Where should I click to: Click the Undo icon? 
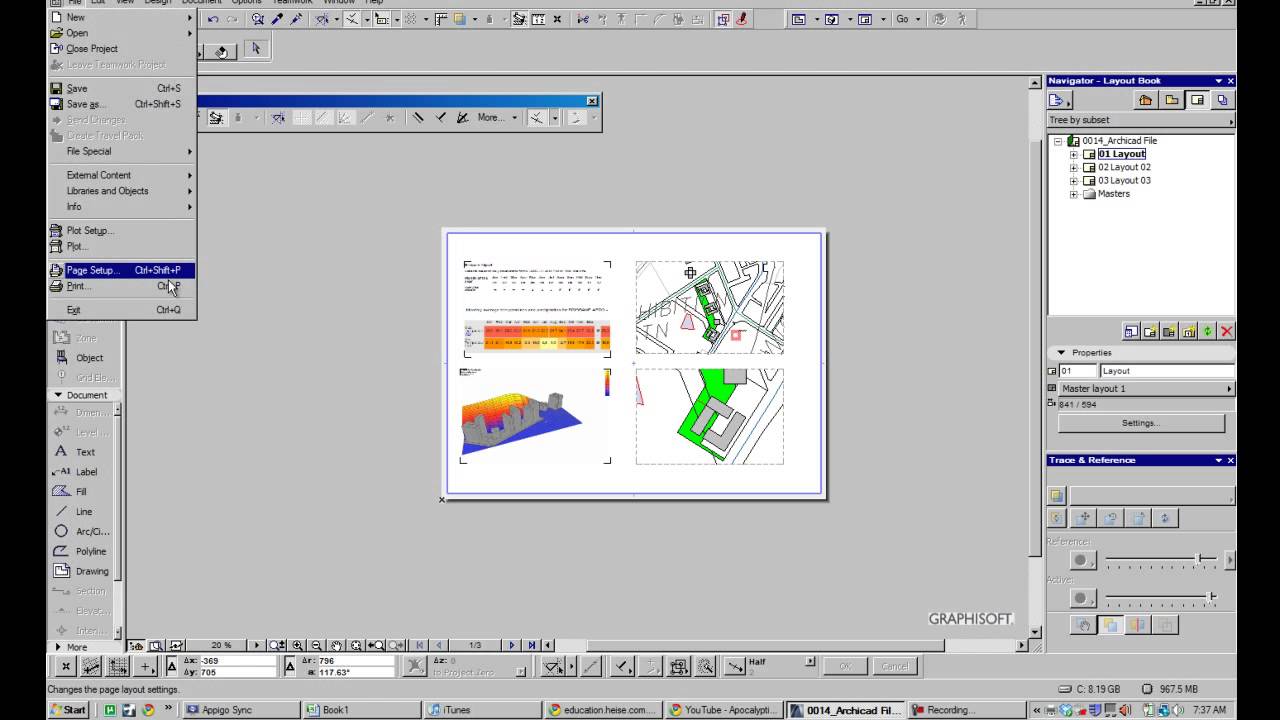point(213,19)
